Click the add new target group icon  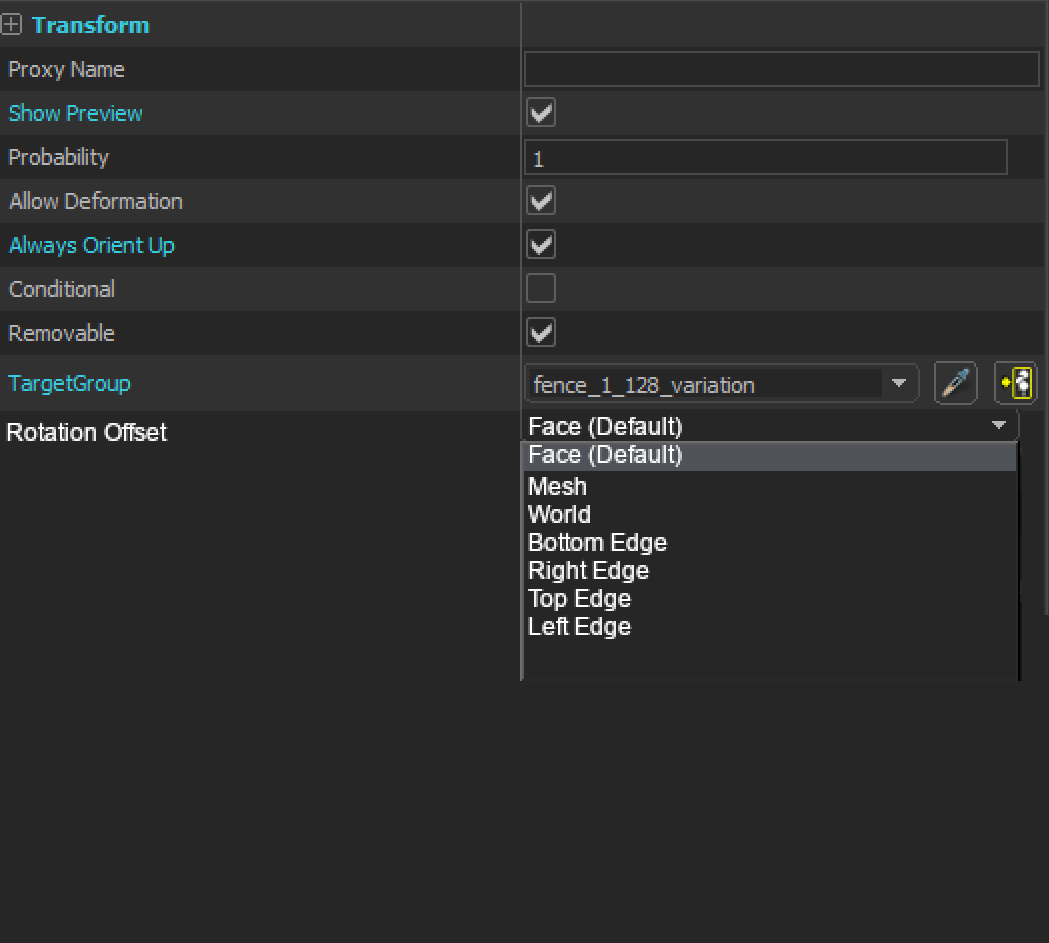click(x=1015, y=383)
